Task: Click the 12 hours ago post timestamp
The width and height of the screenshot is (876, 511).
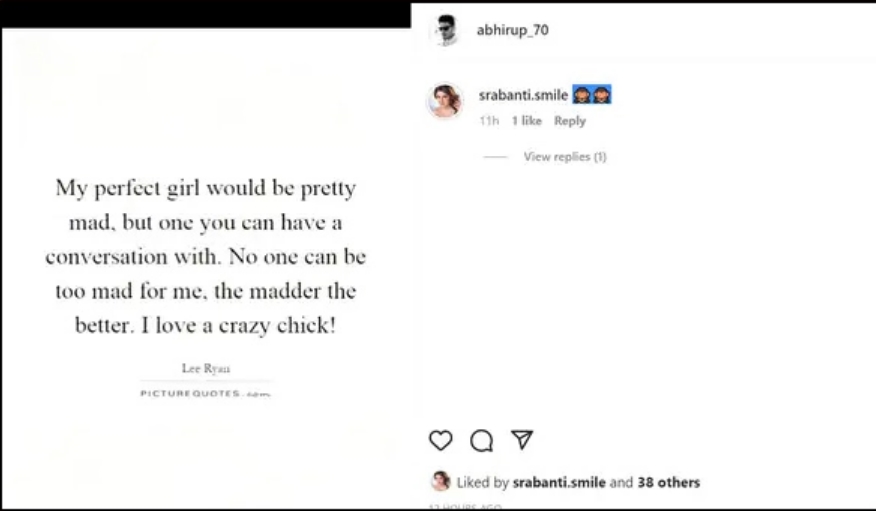Action: 465,507
